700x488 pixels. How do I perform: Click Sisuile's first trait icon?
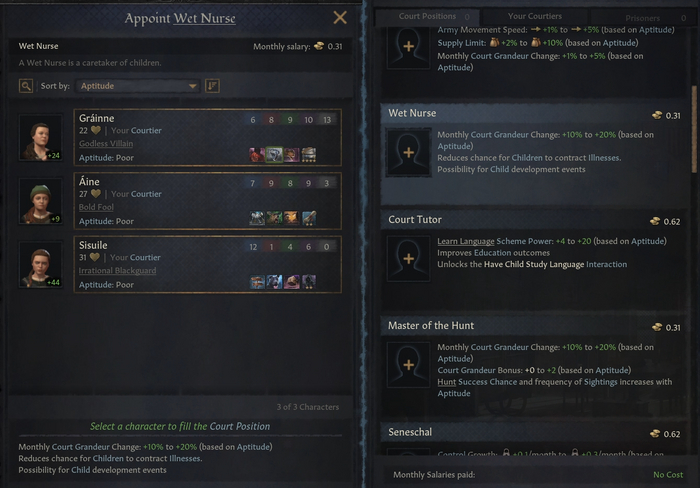[258, 282]
